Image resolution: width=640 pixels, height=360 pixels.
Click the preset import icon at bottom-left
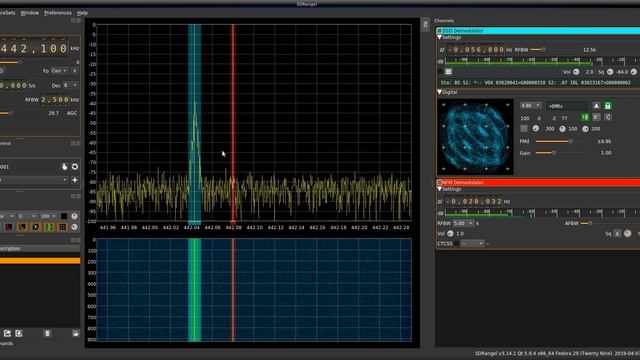(x=19, y=333)
